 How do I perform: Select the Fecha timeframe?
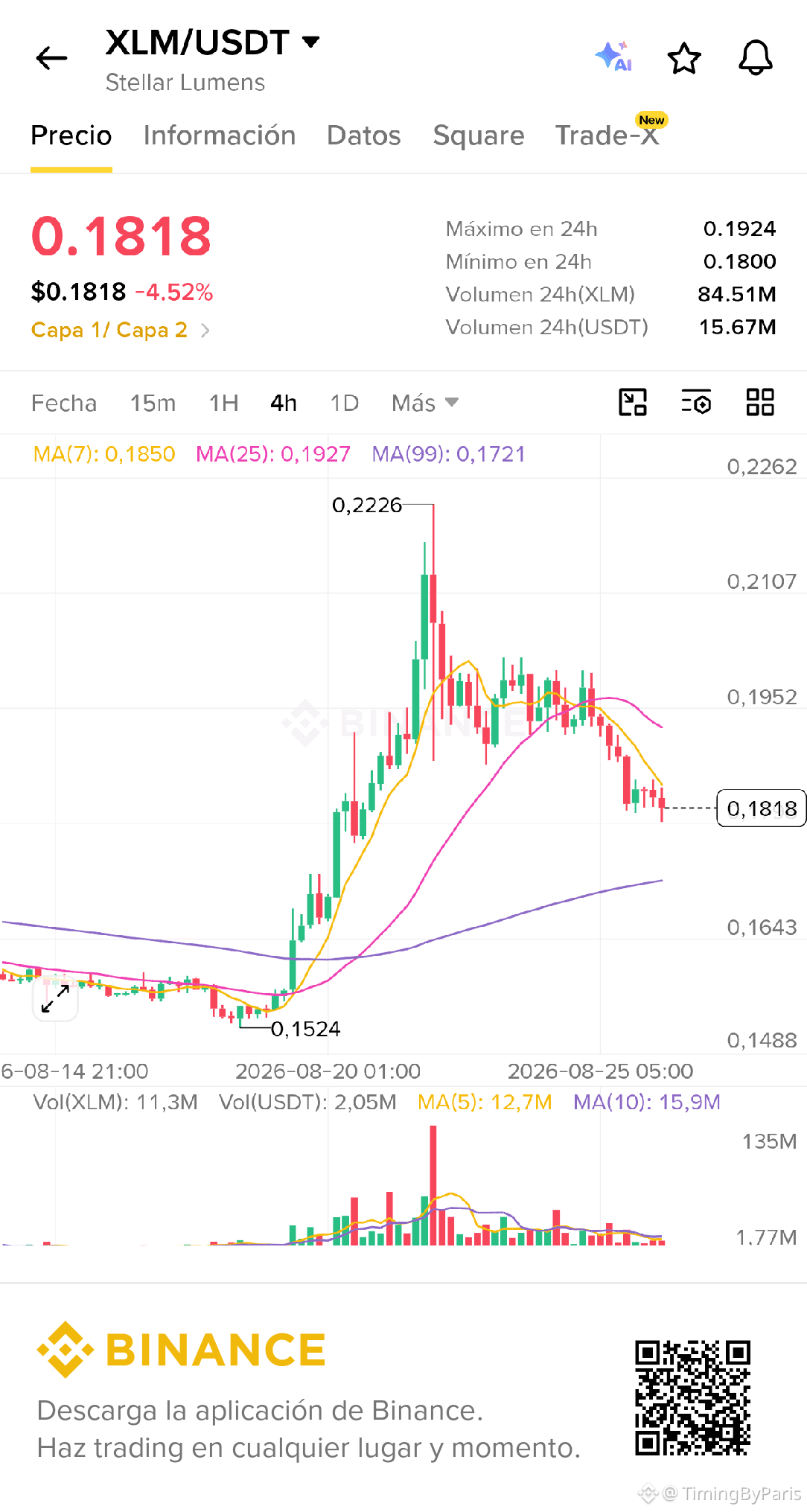(64, 403)
